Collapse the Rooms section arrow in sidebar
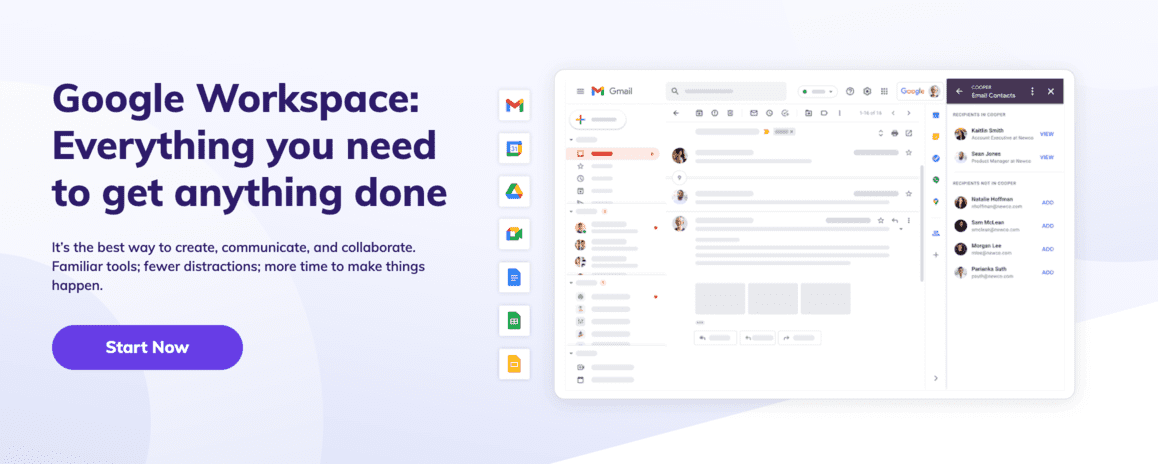The width and height of the screenshot is (1158, 464). 571,283
